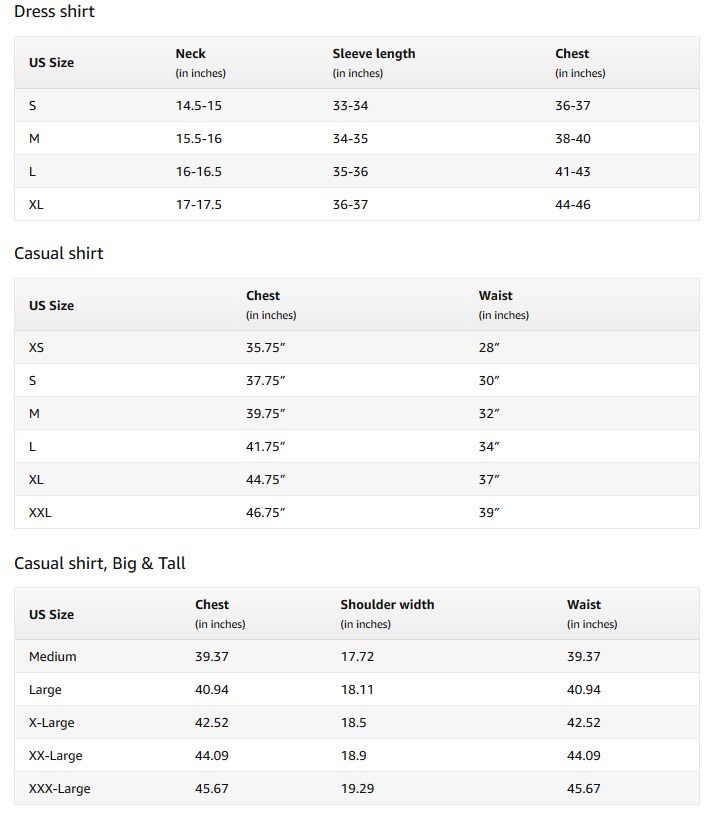Select the 41.75″ chest measurement
The image size is (710, 821).
click(x=266, y=446)
